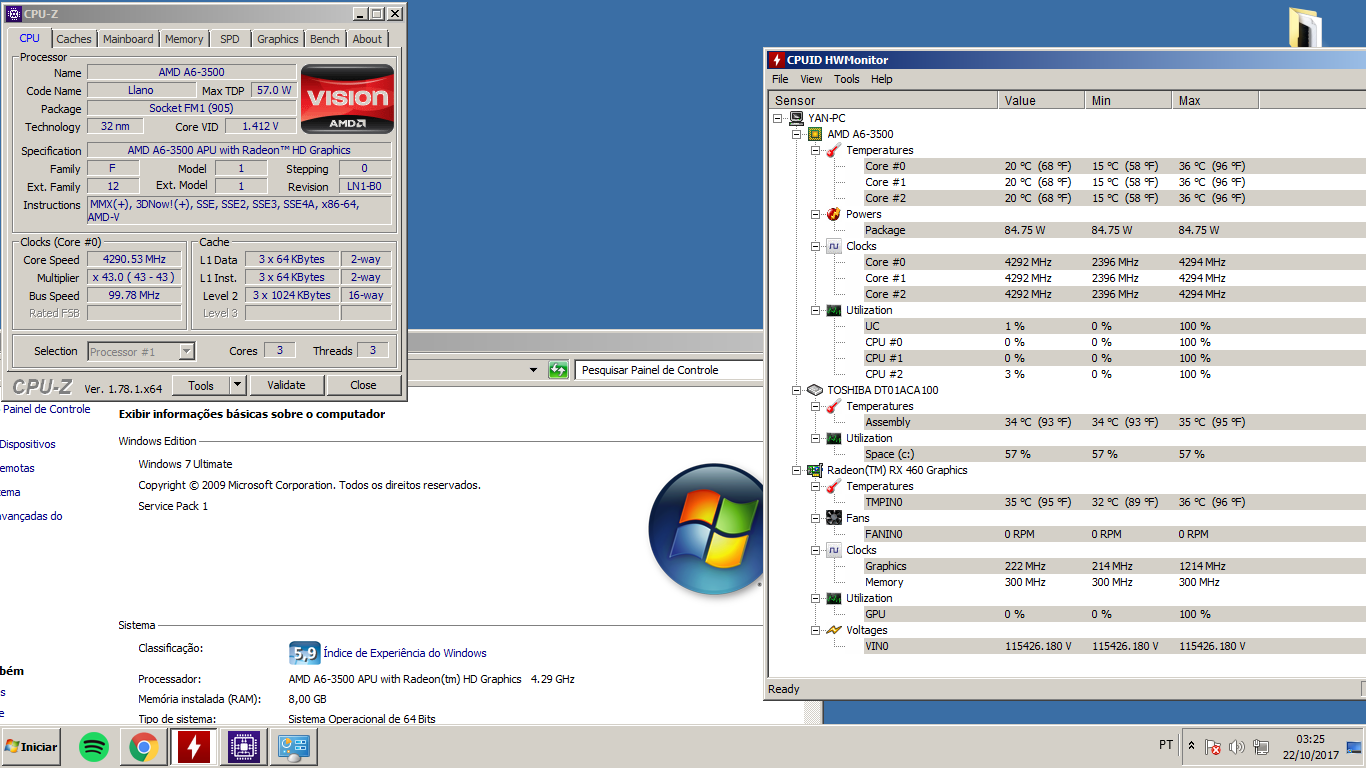Switch to the Mainboard tab
Screen dimensions: 1366x768
128,39
